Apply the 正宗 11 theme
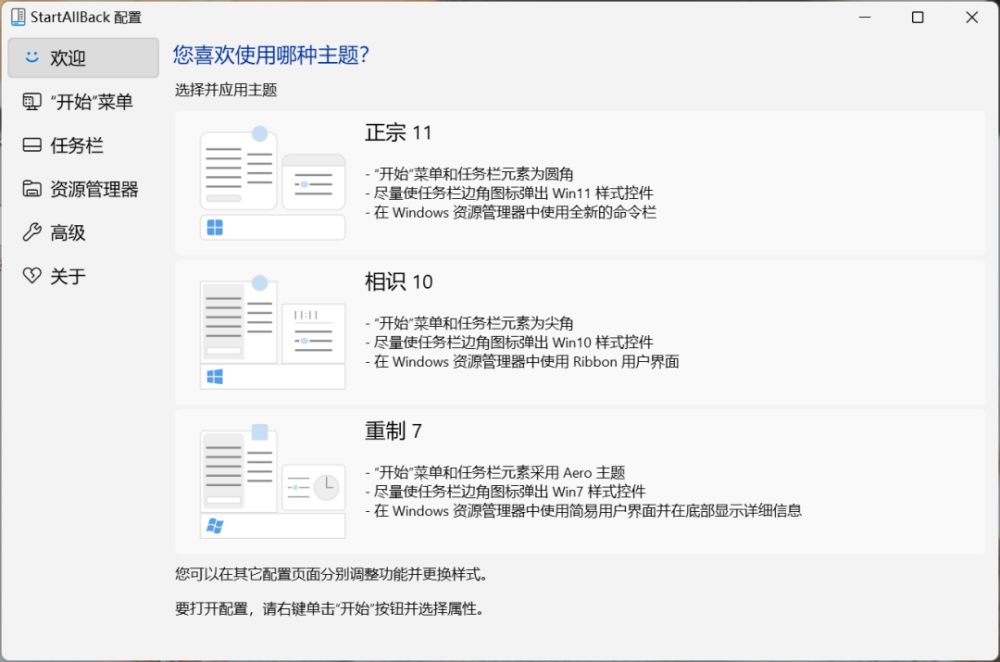 coord(580,183)
